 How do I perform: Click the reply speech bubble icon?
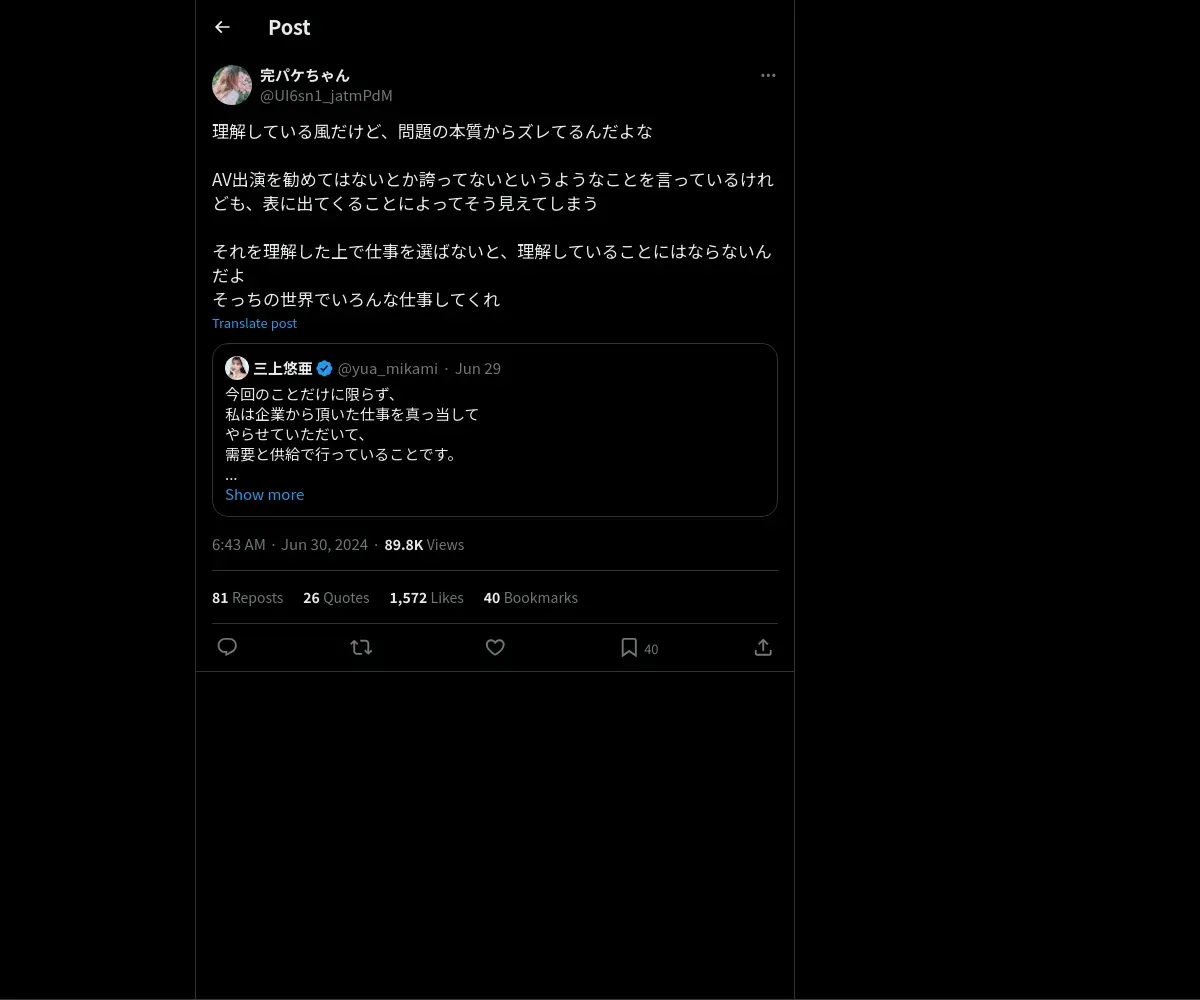(227, 647)
